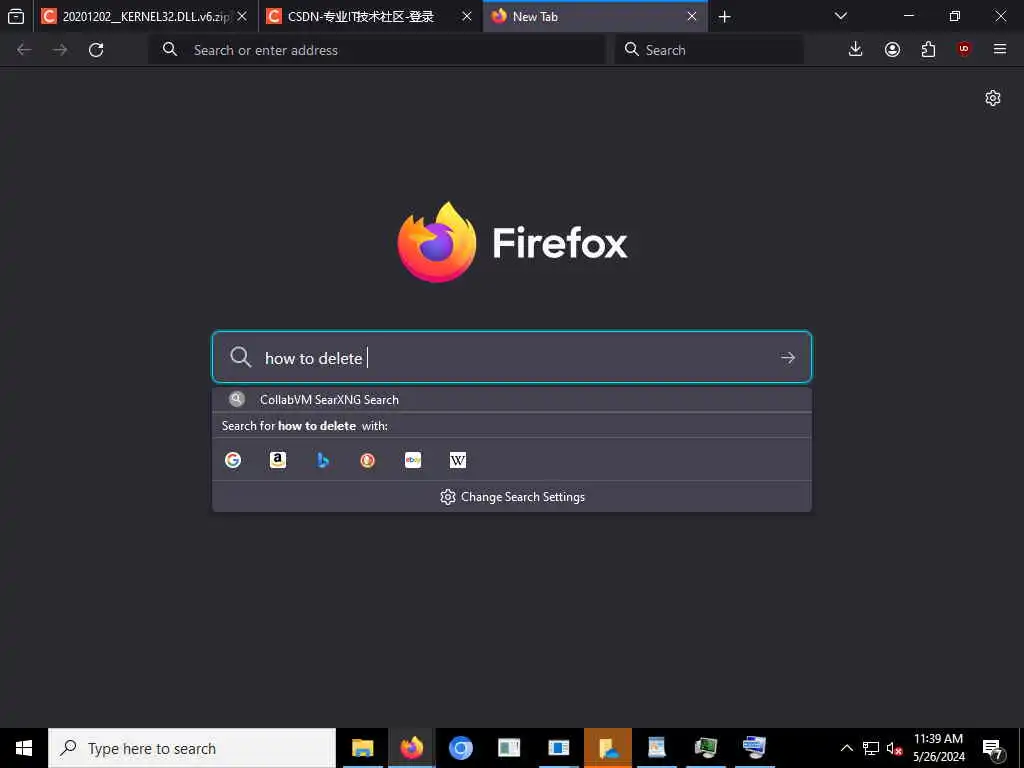Open Firefox Downloads panel
1024x768 pixels.
coord(855,49)
